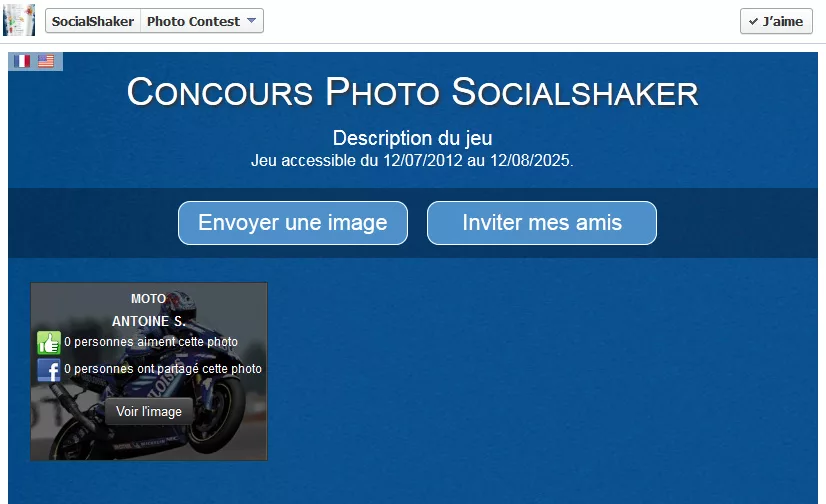The height and width of the screenshot is (504, 826).
Task: Open the SocialShaker page profile thumbnail
Action: point(19,20)
